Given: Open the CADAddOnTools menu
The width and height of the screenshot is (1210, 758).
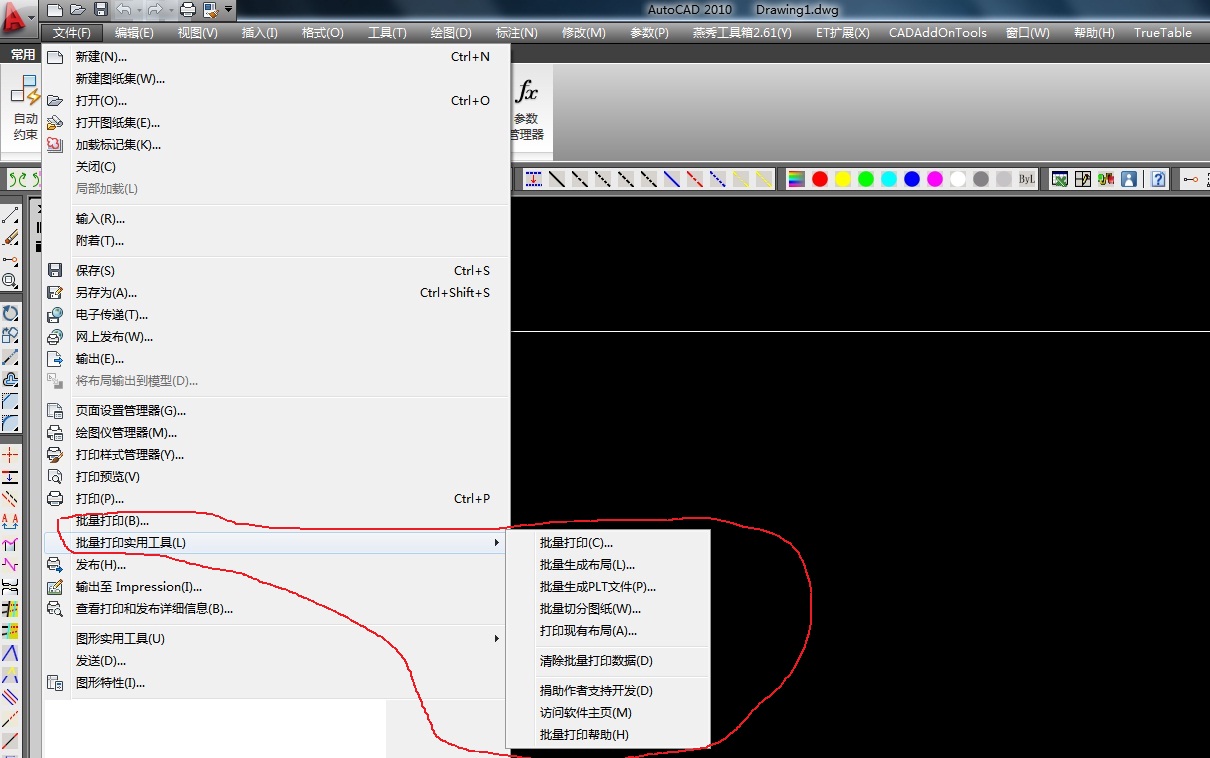Looking at the screenshot, I should click(x=938, y=33).
